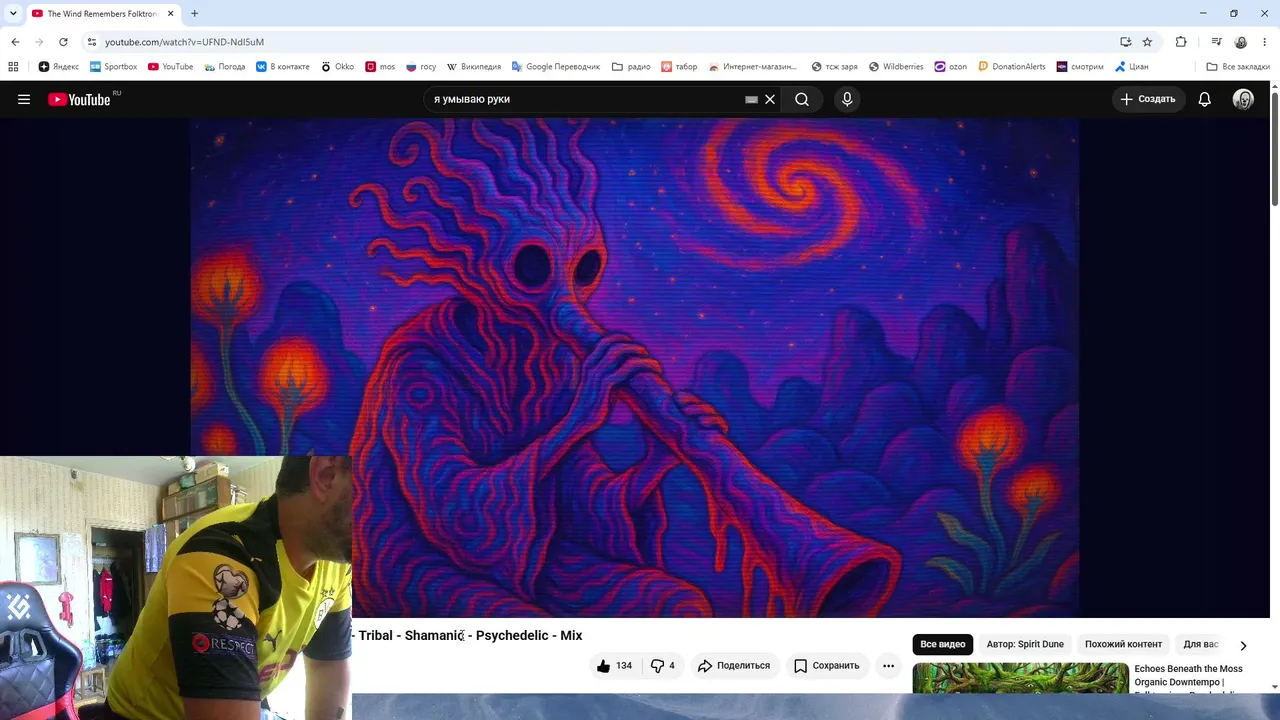This screenshot has height=720, width=1280.
Task: Open the Циан bookmark
Action: [1132, 67]
